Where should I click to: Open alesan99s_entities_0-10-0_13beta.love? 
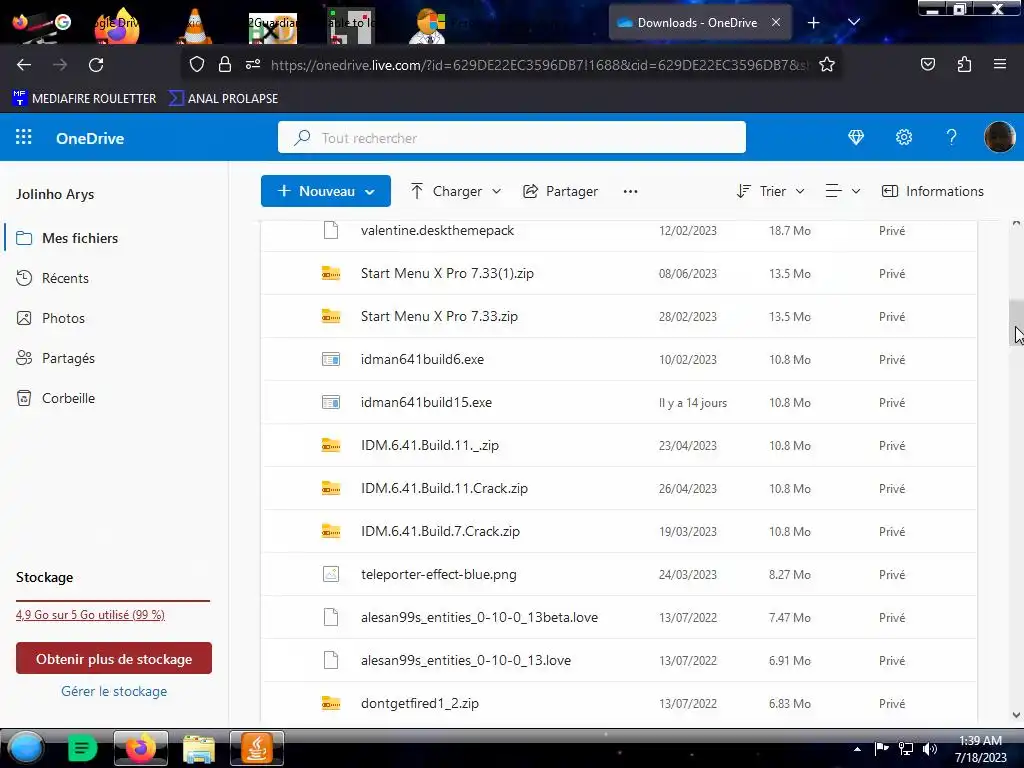point(479,617)
